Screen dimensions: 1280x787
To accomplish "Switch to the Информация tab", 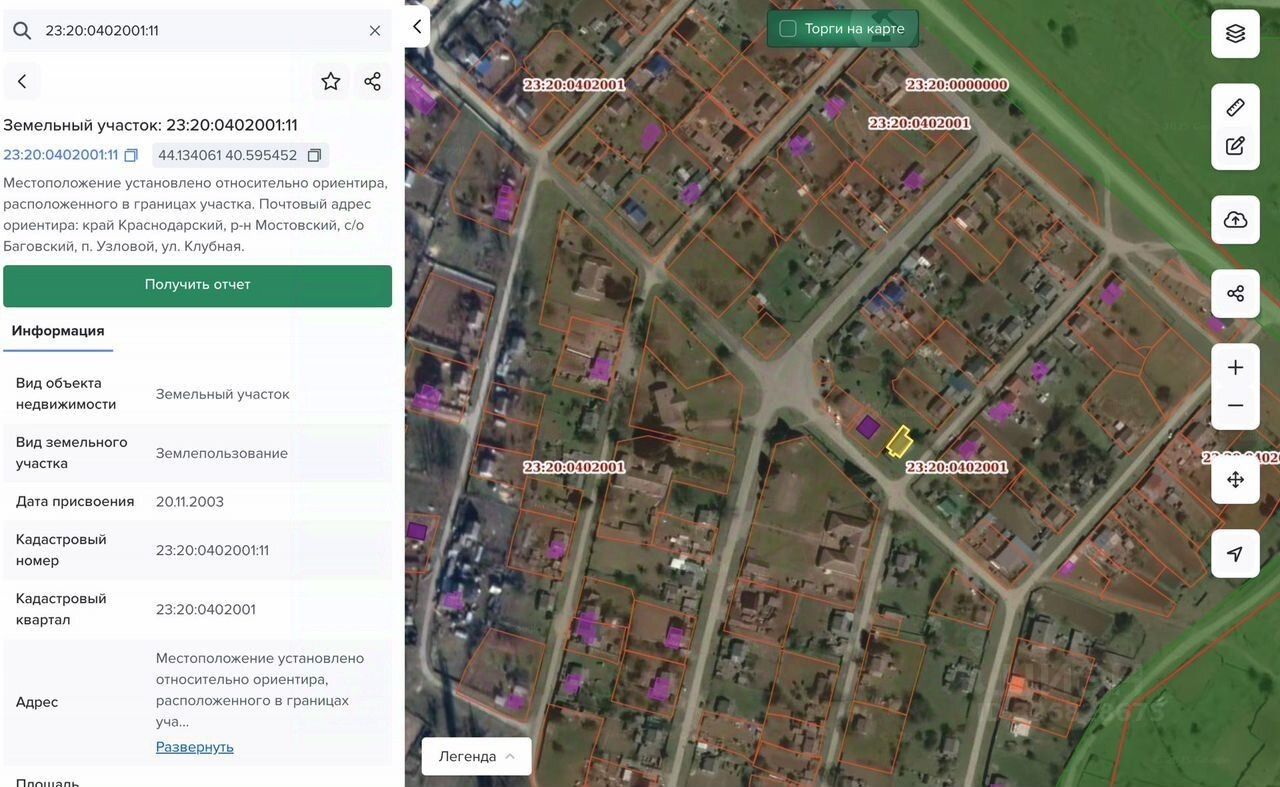I will [58, 331].
